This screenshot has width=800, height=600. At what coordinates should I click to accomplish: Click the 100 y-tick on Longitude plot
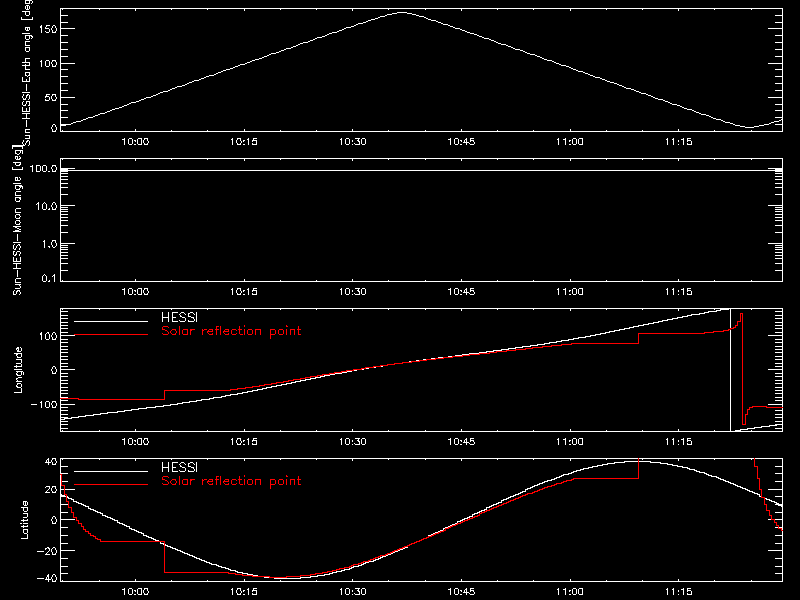click(x=48, y=336)
